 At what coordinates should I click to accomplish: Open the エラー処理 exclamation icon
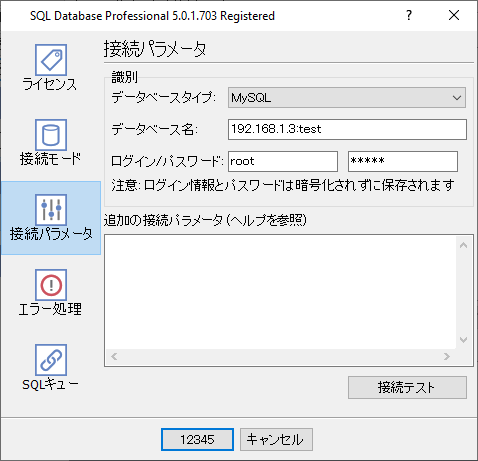tap(51, 285)
